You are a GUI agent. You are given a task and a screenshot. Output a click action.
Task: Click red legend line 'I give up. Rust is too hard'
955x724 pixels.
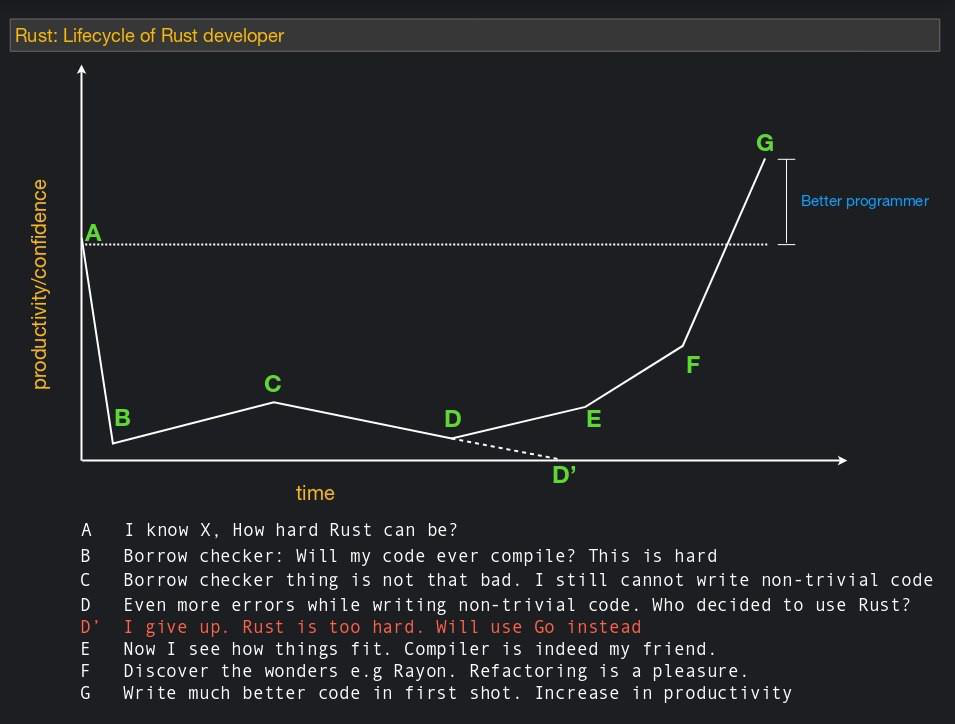[381, 627]
